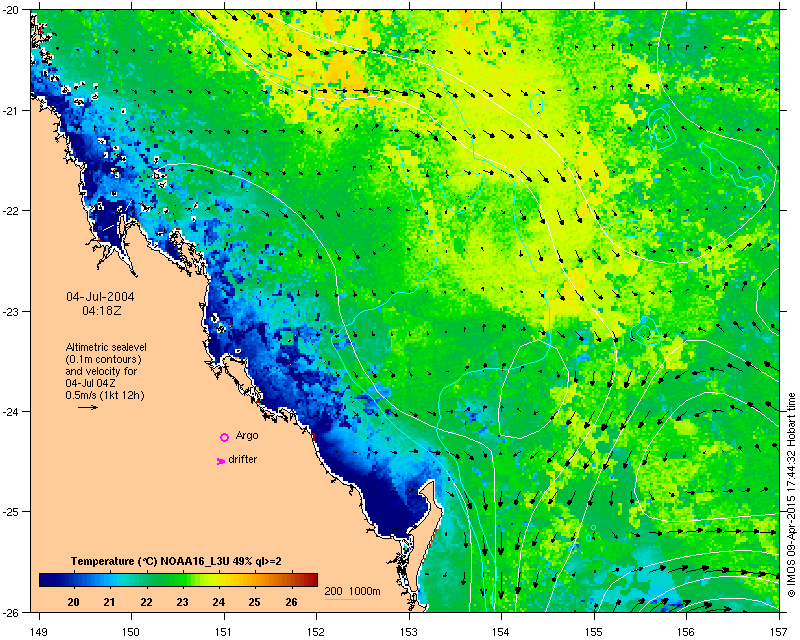
Task: Click the vertical IMOS copyright timestamp text
Action: tap(792, 495)
